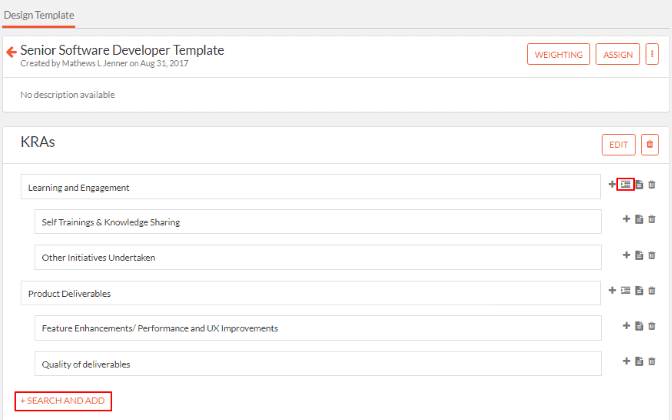Delete Quality of deliverables row
Viewport: 672px width, 420px height.
[652, 361]
